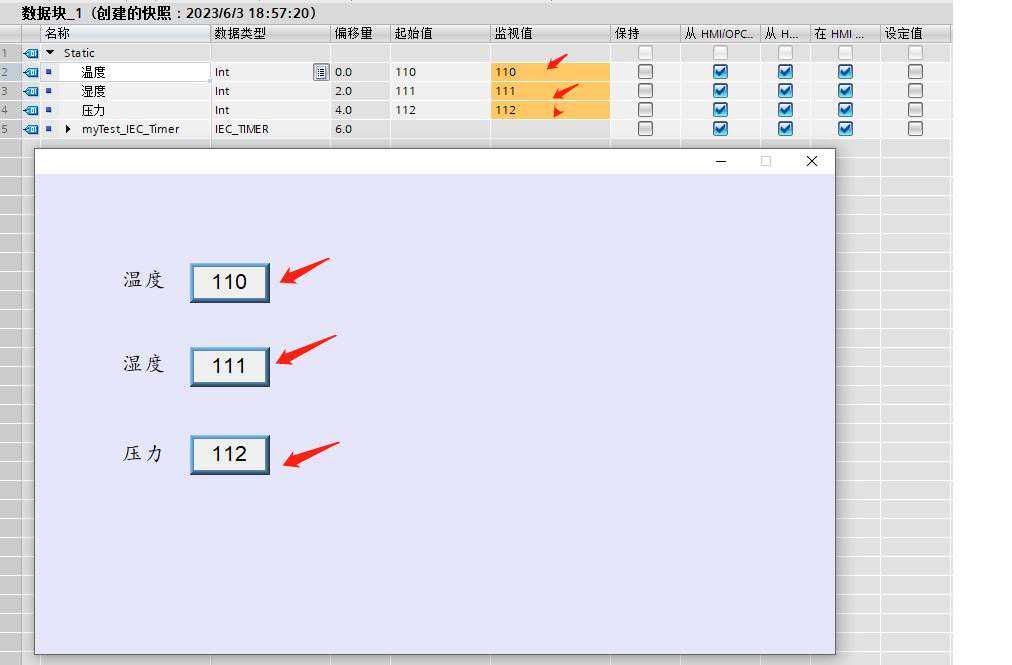Screen dimensions: 1012x665
Task: Expand the myTest_IEC_Timer node
Action: click(68, 129)
